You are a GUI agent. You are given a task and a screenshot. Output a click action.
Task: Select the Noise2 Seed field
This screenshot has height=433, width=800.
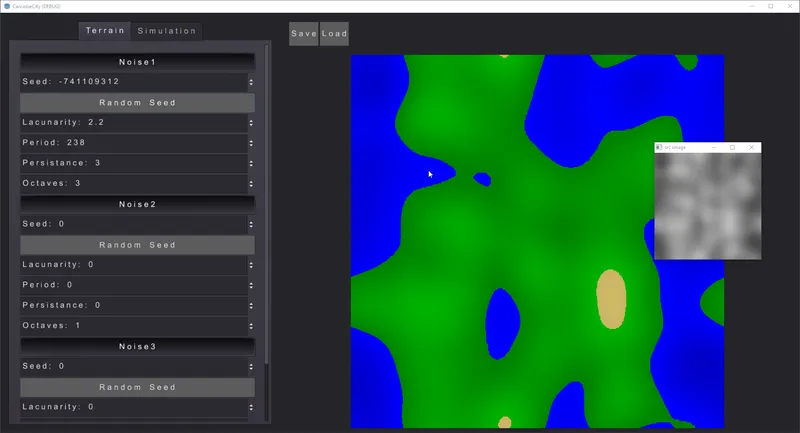click(x=134, y=224)
